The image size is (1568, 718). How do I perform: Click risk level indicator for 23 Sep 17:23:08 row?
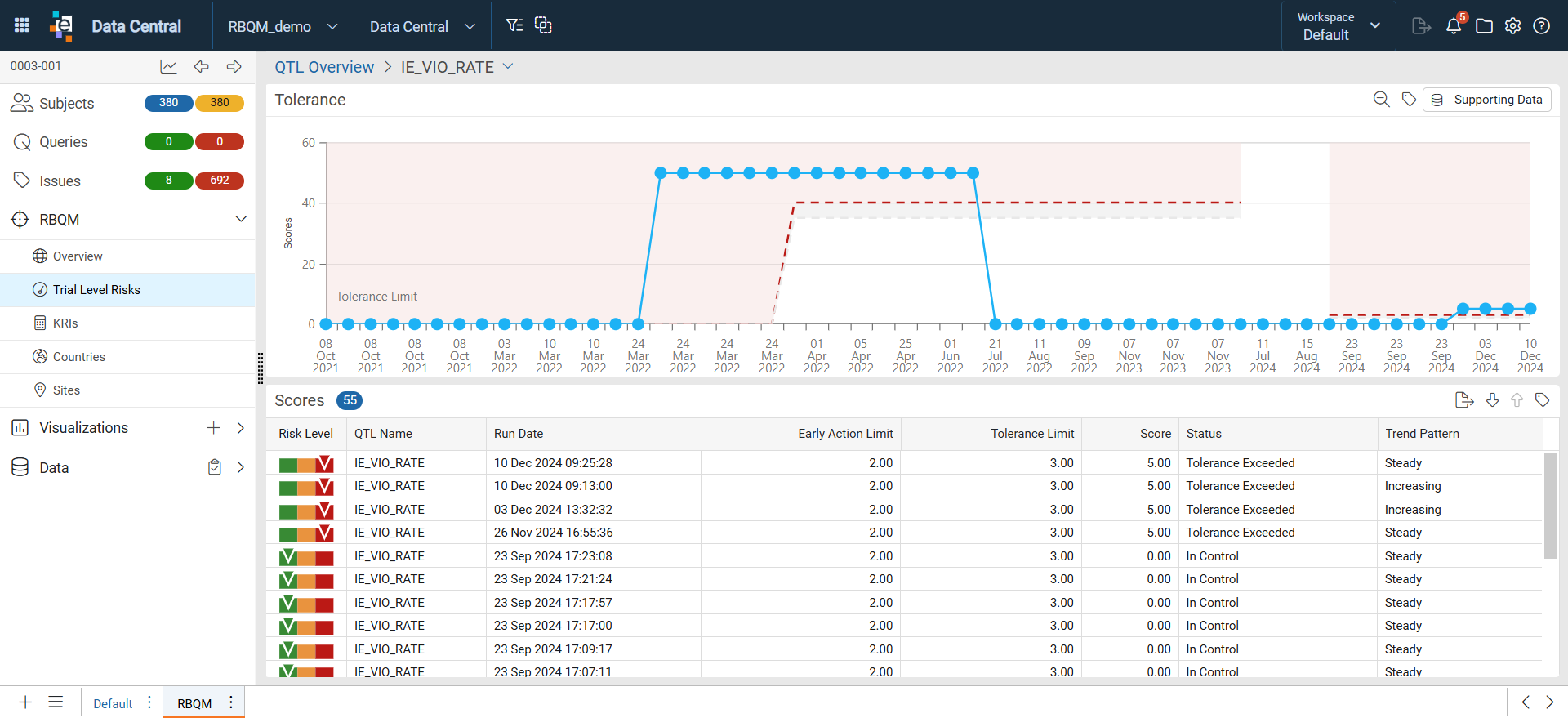coord(306,557)
